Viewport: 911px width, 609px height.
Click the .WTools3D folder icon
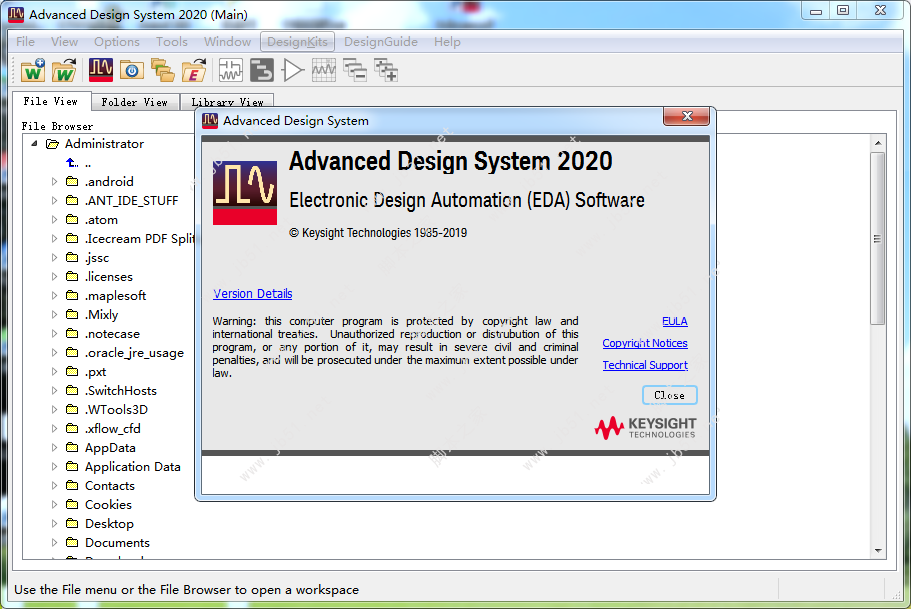(x=72, y=410)
